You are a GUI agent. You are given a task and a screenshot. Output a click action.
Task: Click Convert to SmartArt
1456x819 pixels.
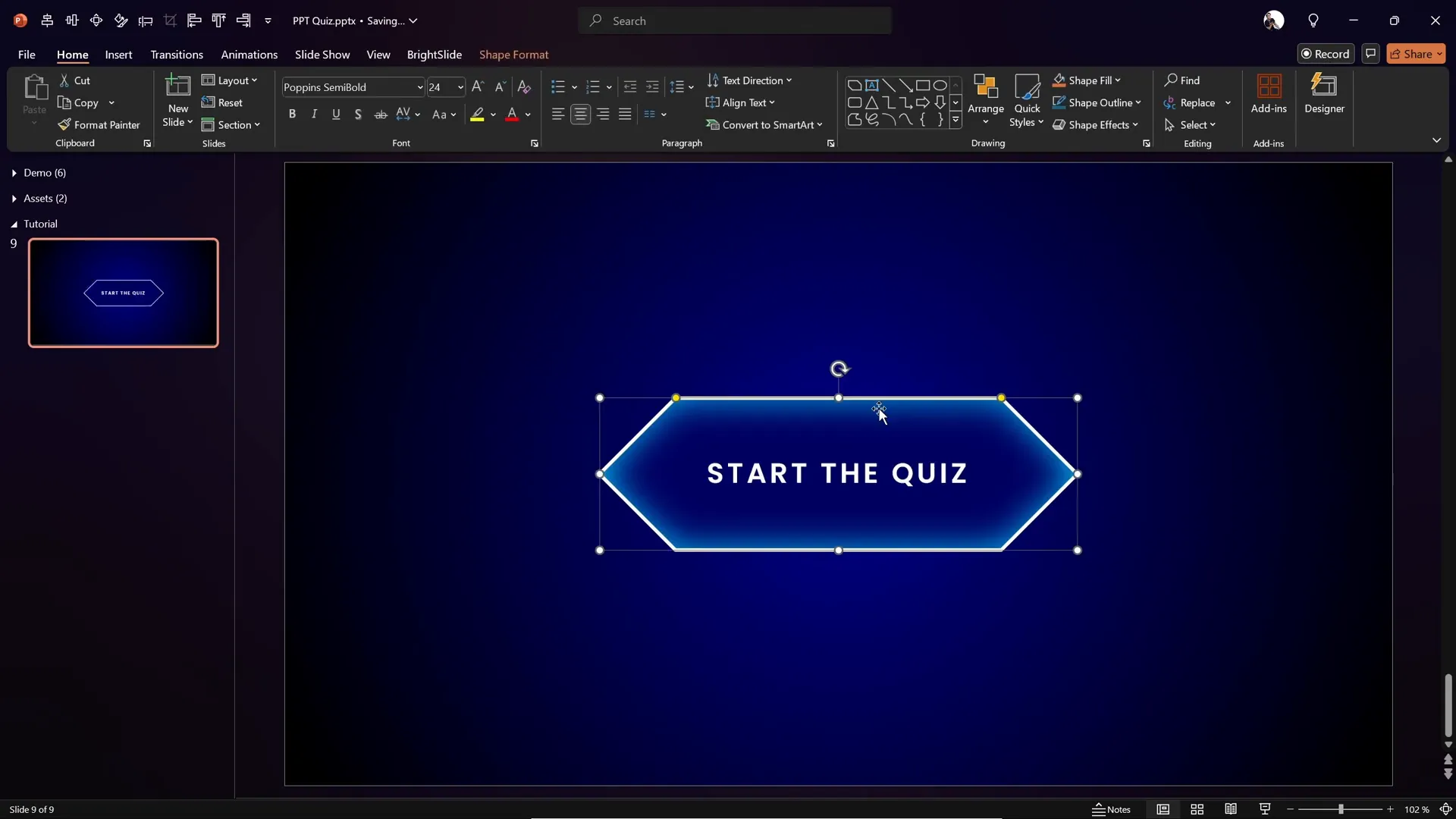764,124
